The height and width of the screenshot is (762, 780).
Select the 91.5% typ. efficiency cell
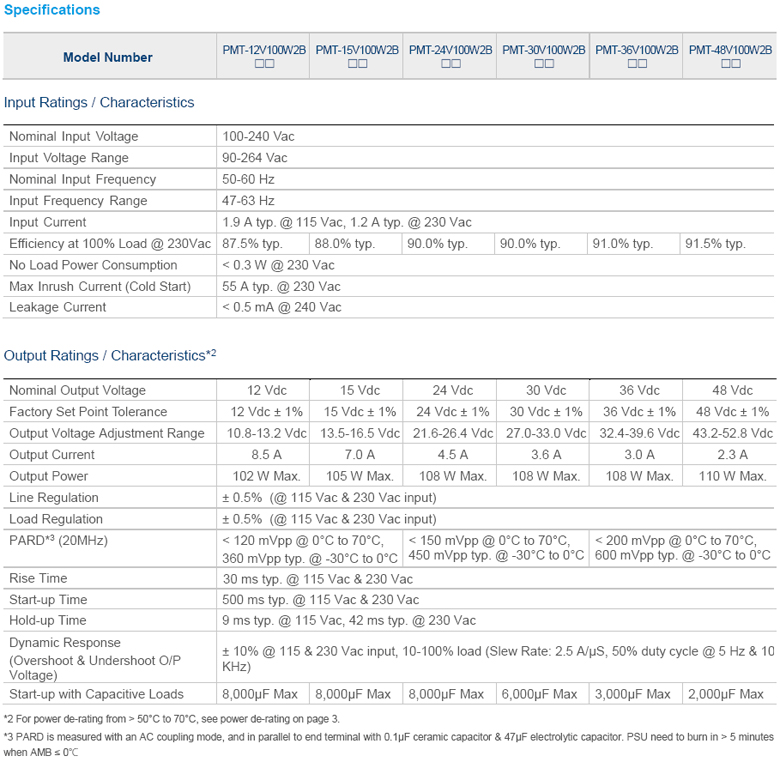pos(715,244)
